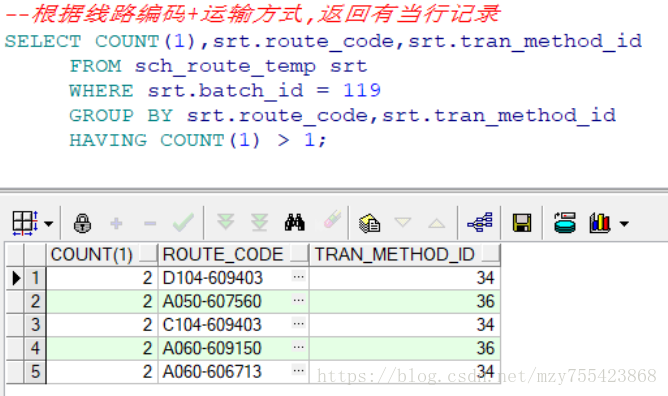Click TRAN_METHOD_ID value 34 in row 1

pyautogui.click(x=405, y=278)
